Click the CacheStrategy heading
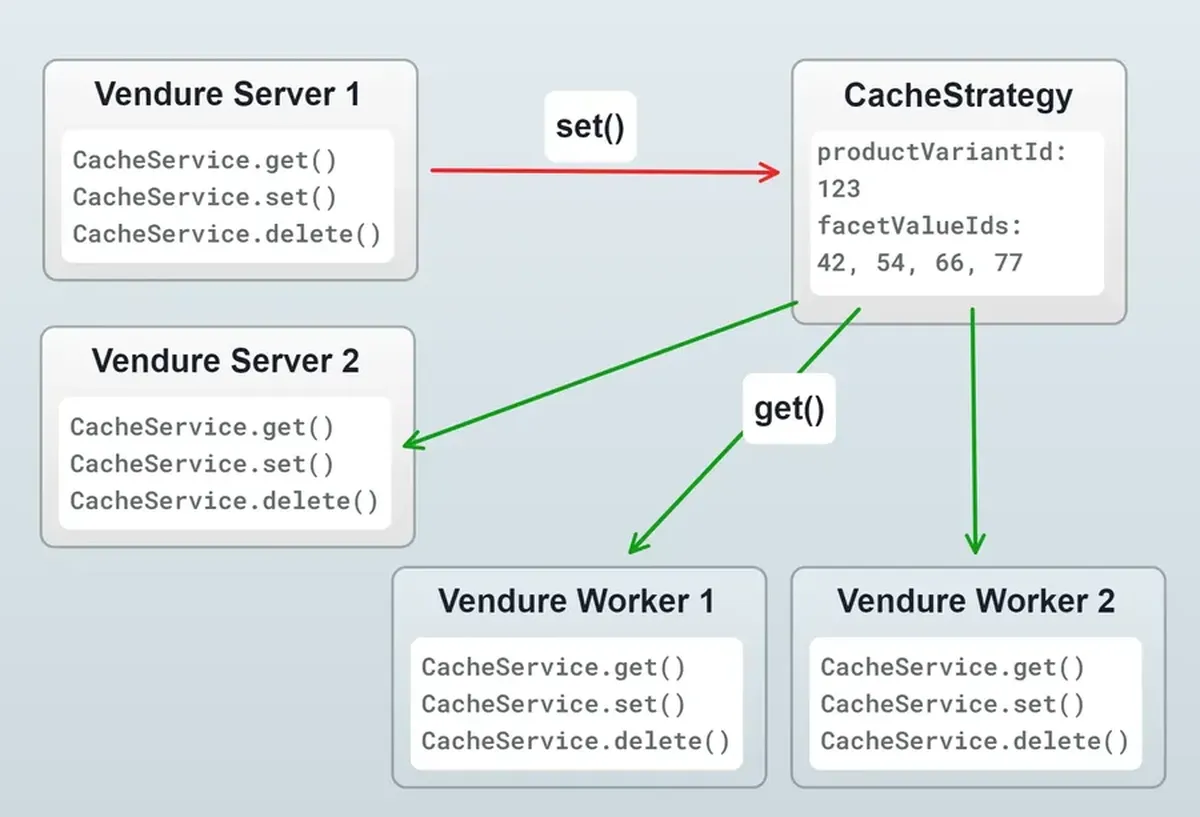The height and width of the screenshot is (817, 1200). pos(958,96)
